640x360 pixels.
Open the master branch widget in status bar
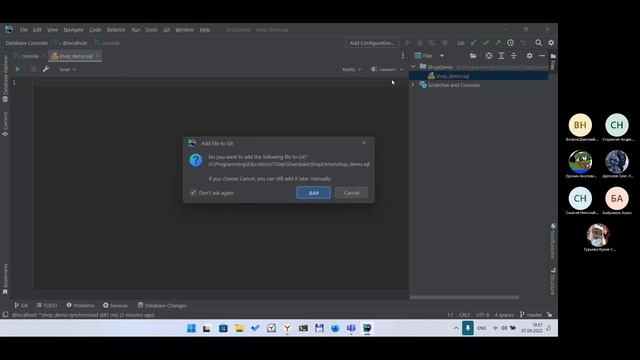click(x=531, y=315)
